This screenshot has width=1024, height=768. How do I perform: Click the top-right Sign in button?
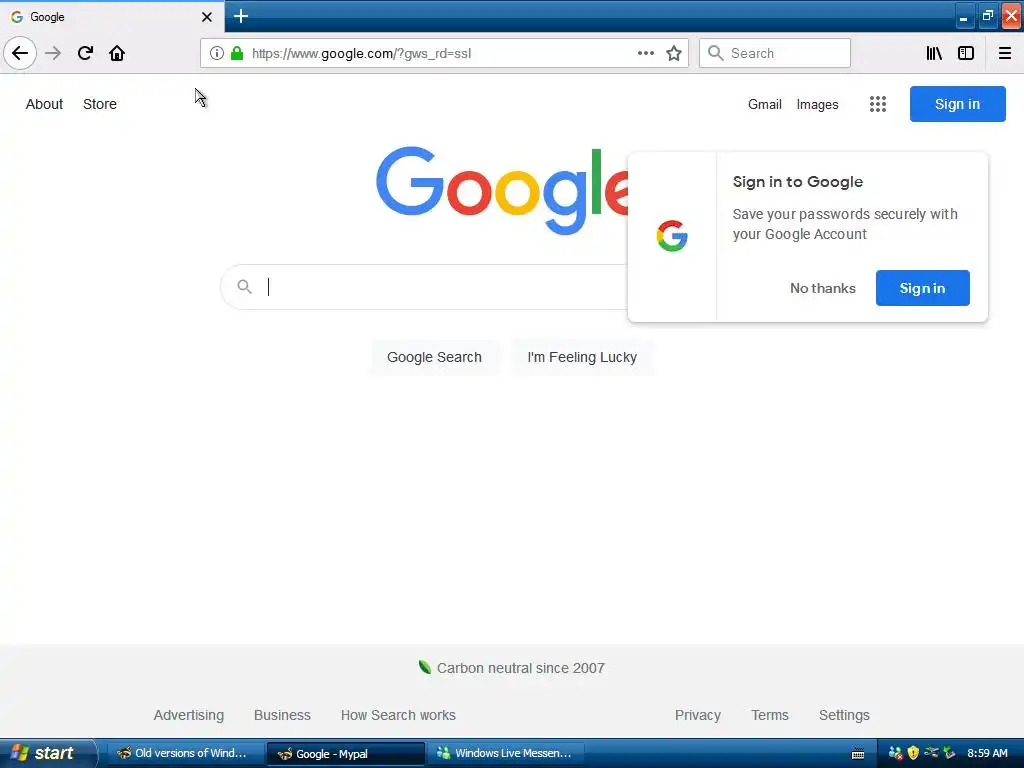[957, 104]
